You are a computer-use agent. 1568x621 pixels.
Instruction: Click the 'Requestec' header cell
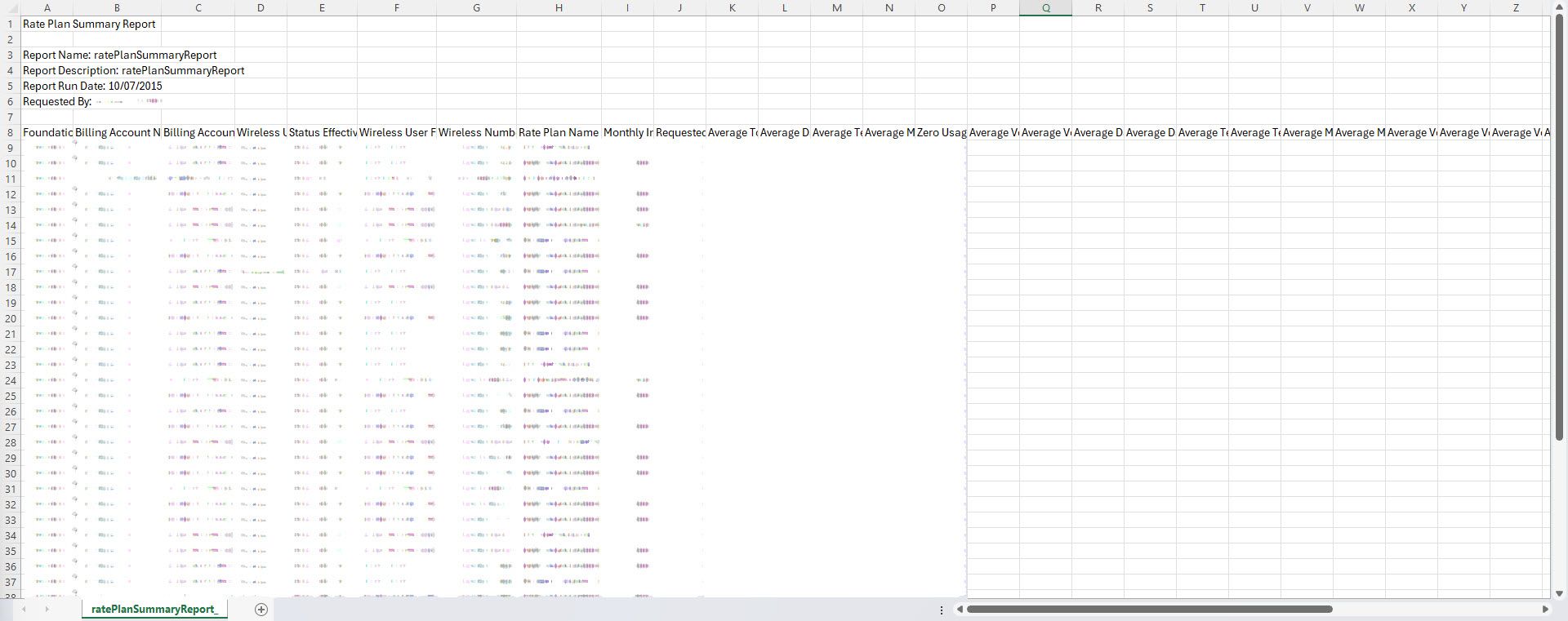click(679, 133)
